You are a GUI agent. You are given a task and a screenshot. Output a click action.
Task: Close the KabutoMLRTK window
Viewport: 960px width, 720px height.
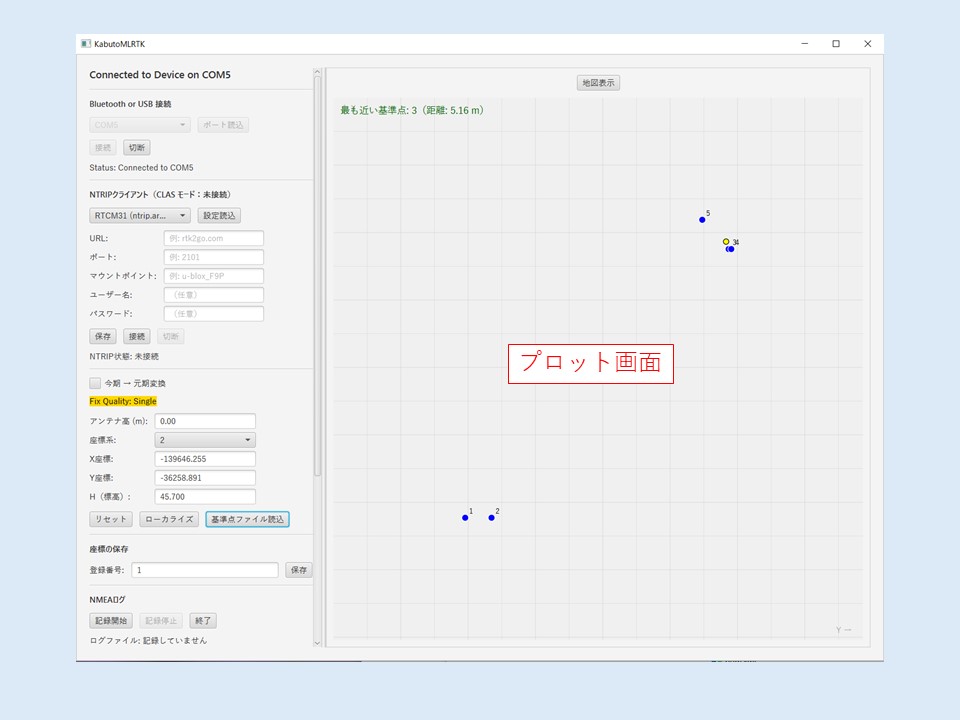(868, 43)
